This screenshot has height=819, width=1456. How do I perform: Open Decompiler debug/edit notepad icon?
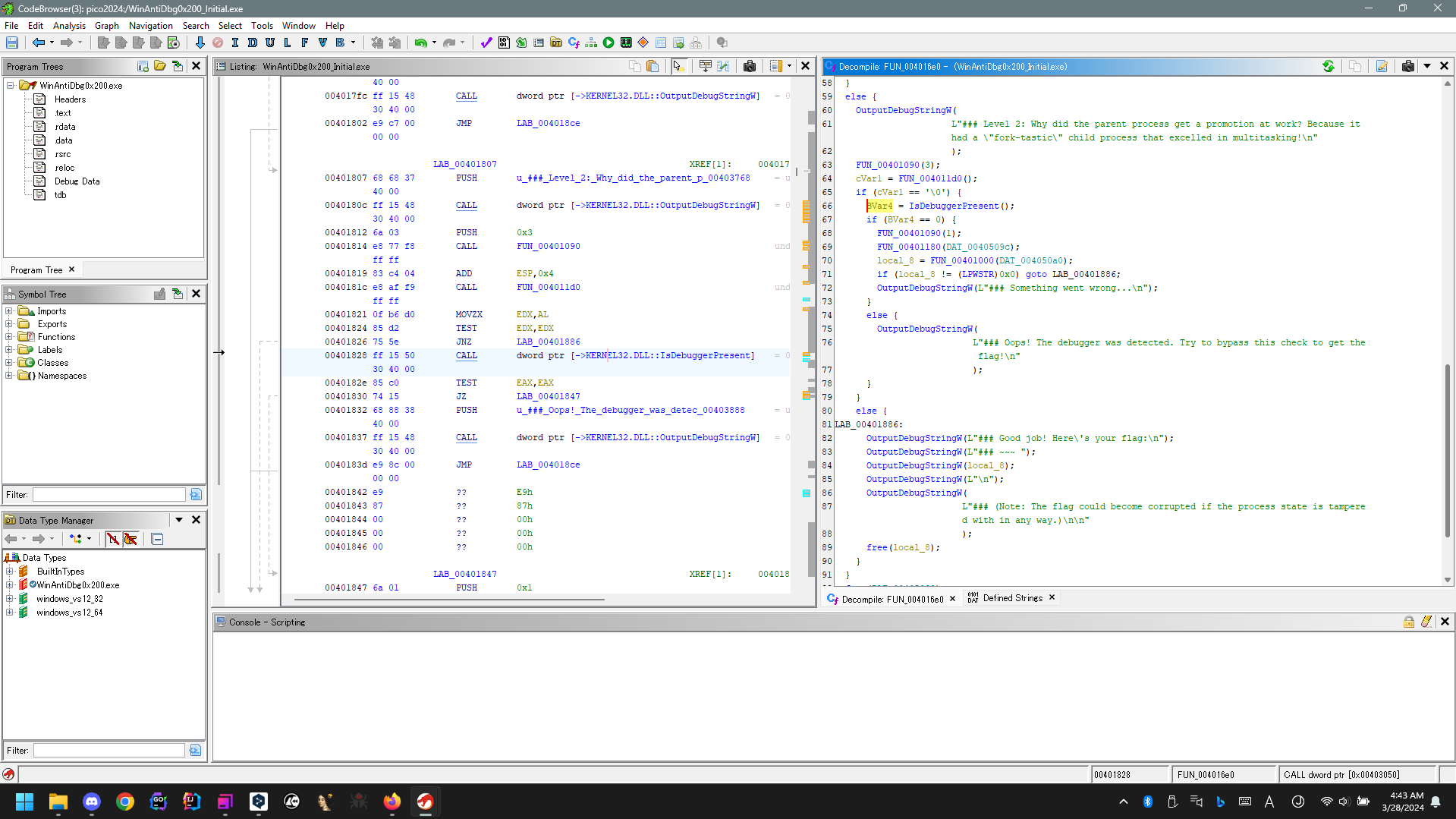click(1382, 66)
